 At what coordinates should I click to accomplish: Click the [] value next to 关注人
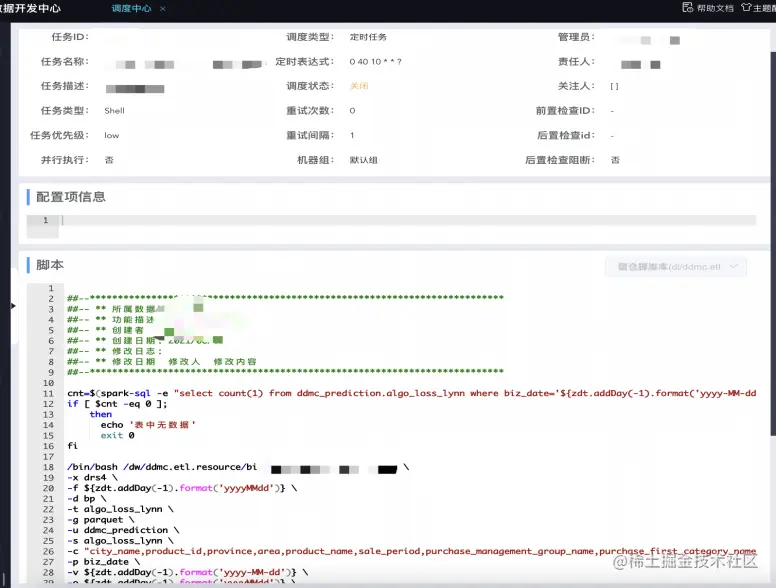[614, 86]
